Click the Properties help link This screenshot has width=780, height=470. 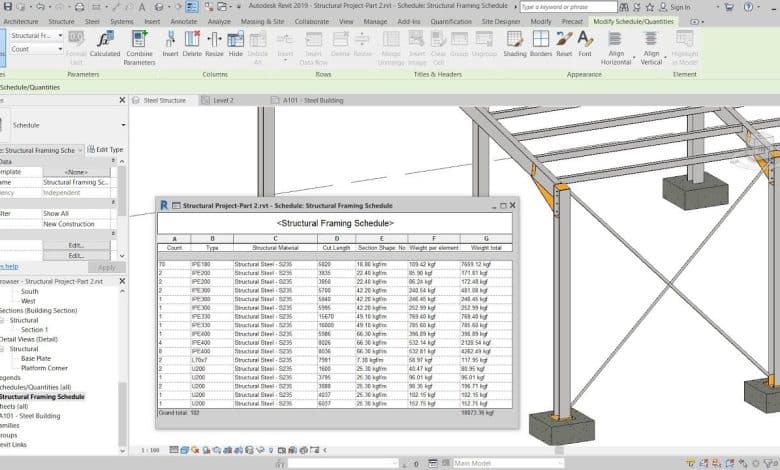coord(8,267)
